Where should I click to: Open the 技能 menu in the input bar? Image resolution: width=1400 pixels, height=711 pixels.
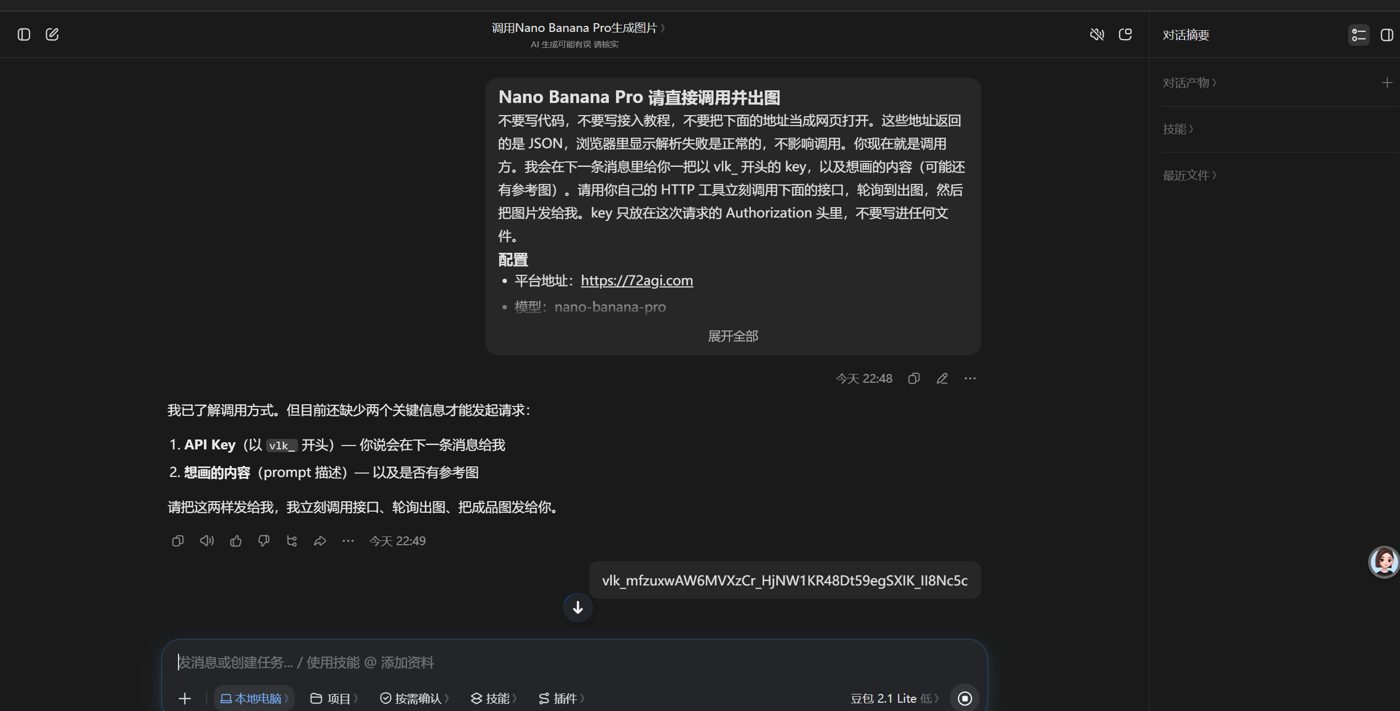tap(493, 698)
